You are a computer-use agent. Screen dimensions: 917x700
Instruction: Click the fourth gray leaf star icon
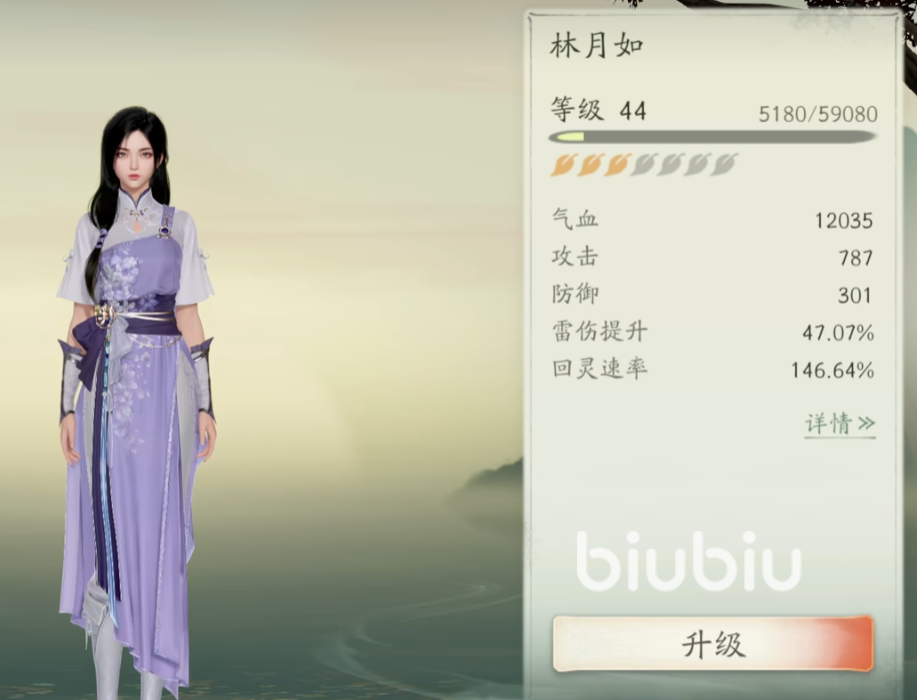[643, 165]
